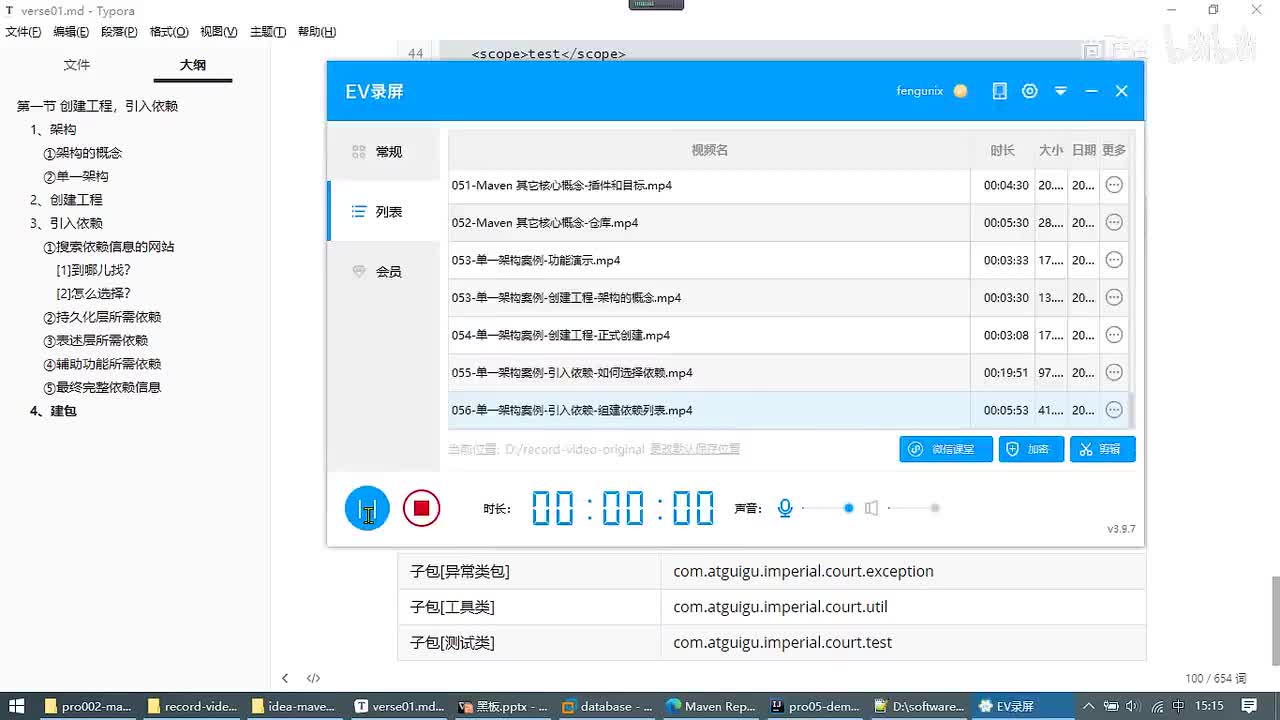
Task: Sort the video list by 时长 header
Action: coord(1002,150)
